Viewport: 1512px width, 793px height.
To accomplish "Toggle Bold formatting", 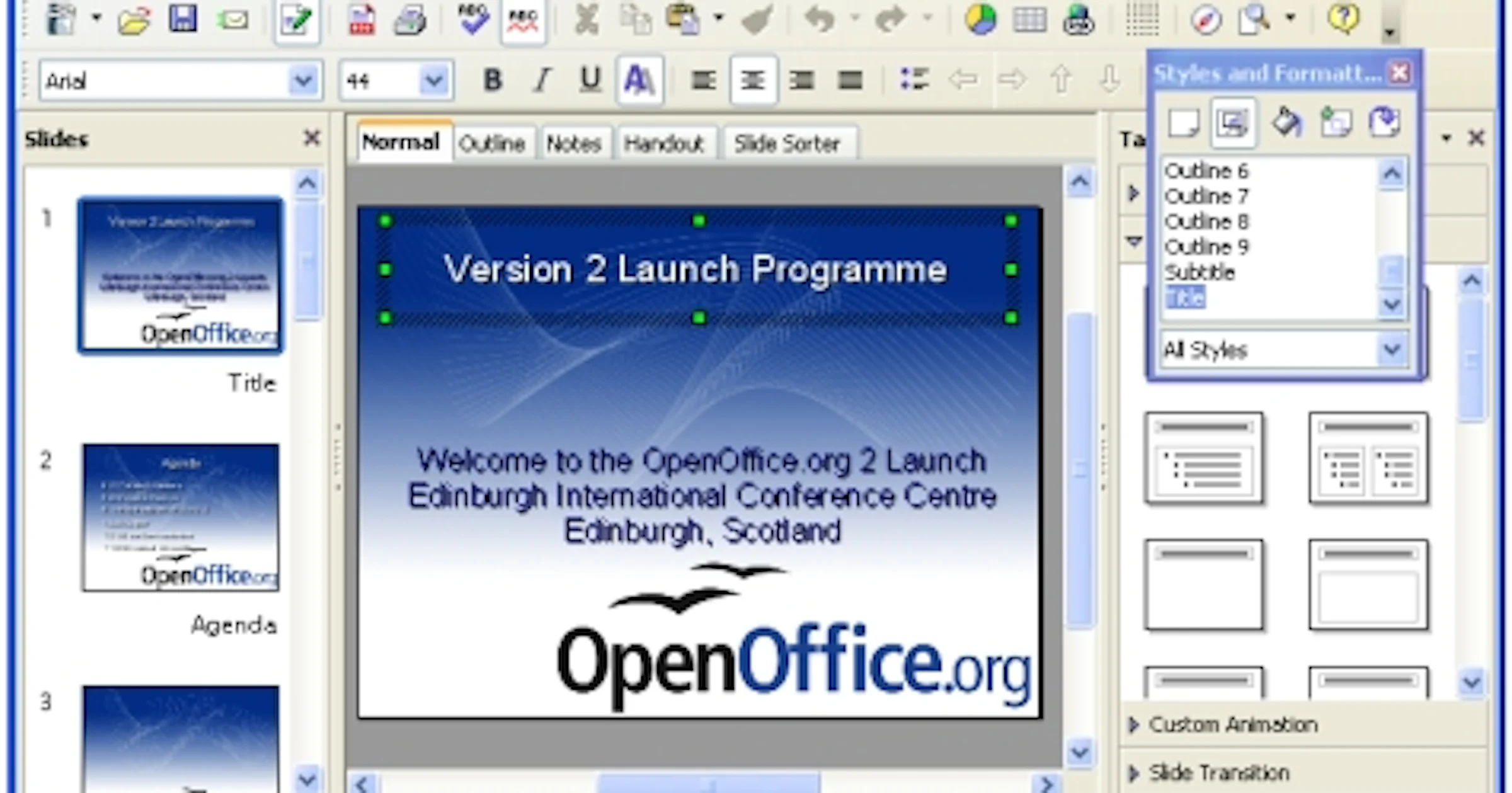I will point(493,81).
